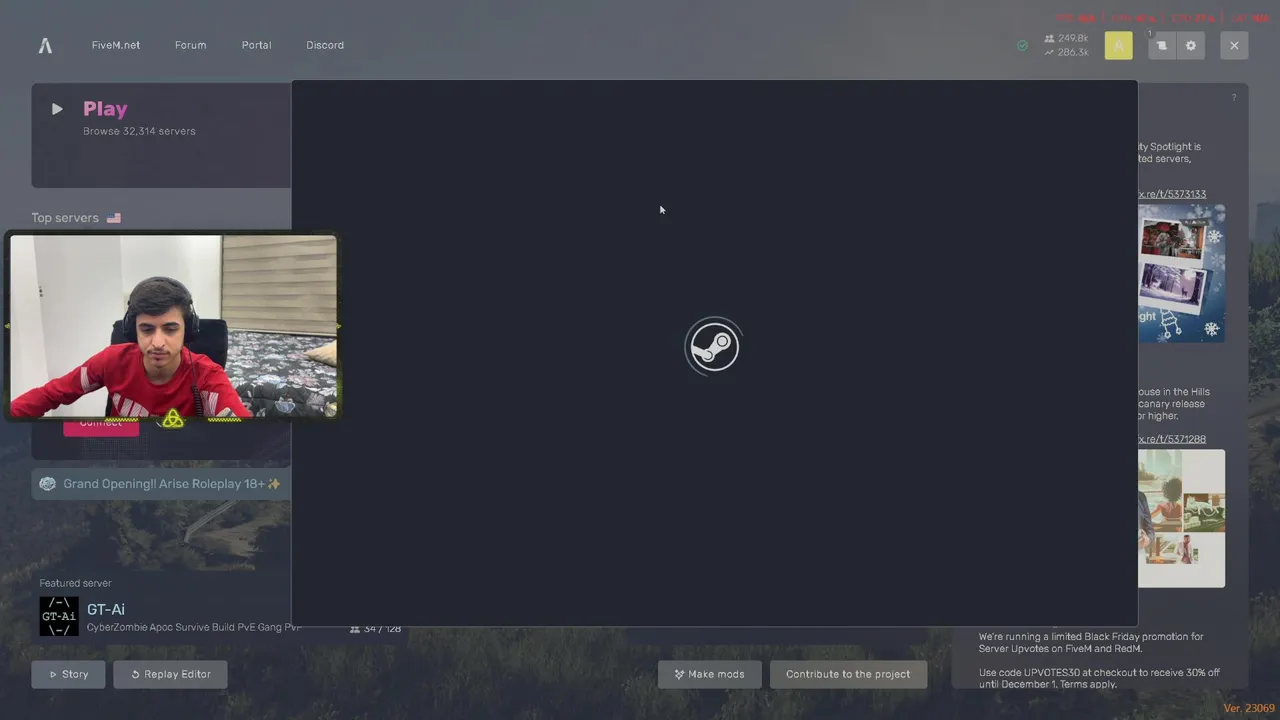Click the US flag beside Top servers

(x=114, y=218)
